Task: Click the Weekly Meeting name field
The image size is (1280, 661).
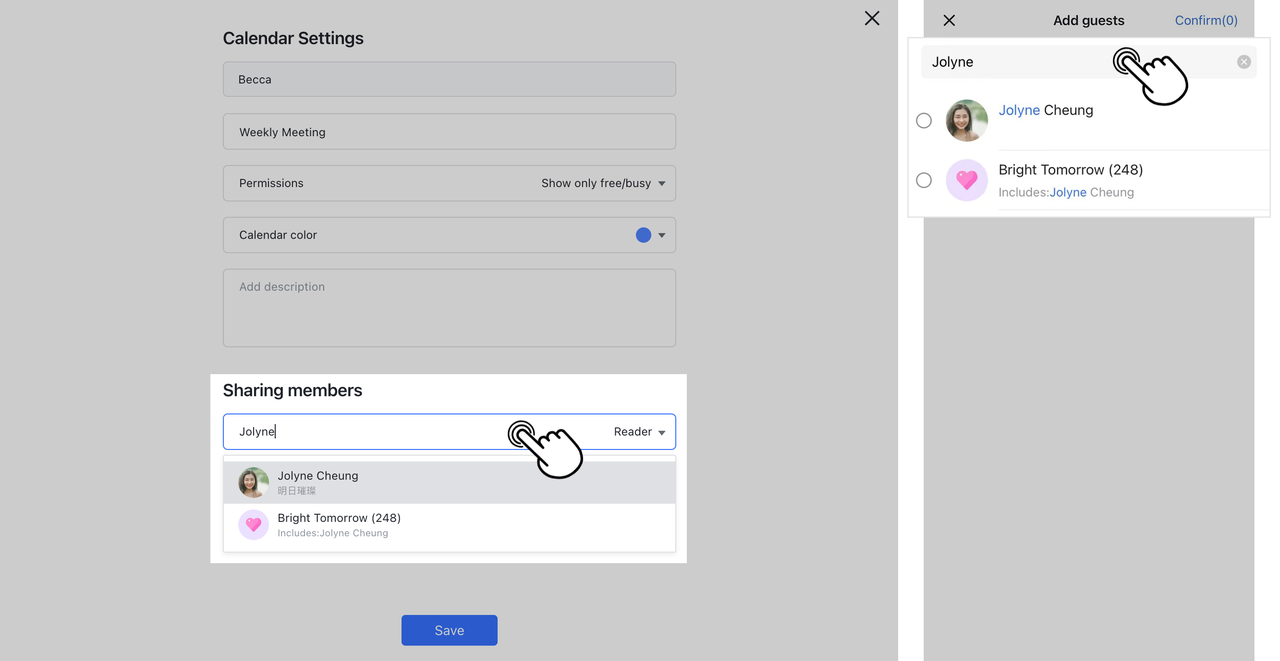Action: 449,132
